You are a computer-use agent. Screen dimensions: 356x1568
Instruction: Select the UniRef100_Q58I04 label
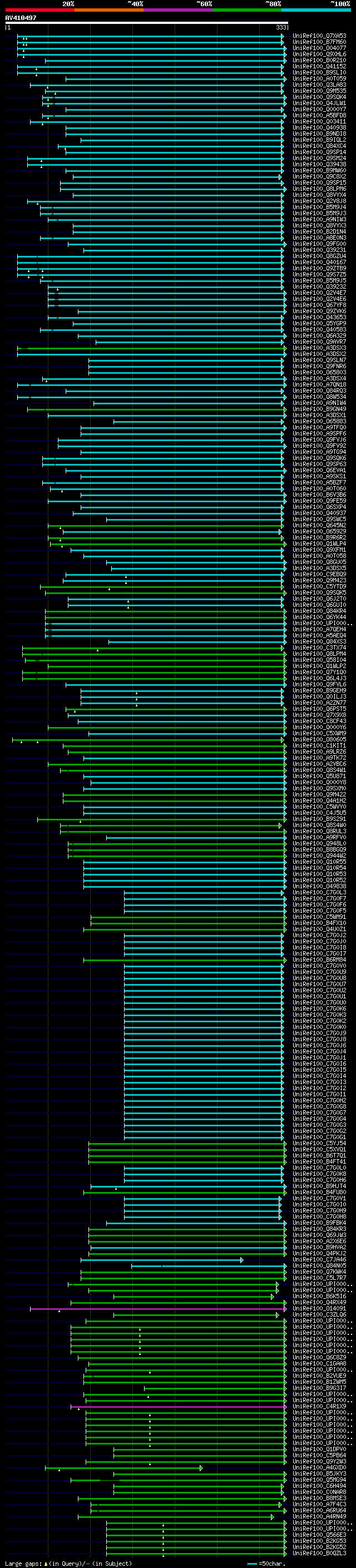click(319, 660)
